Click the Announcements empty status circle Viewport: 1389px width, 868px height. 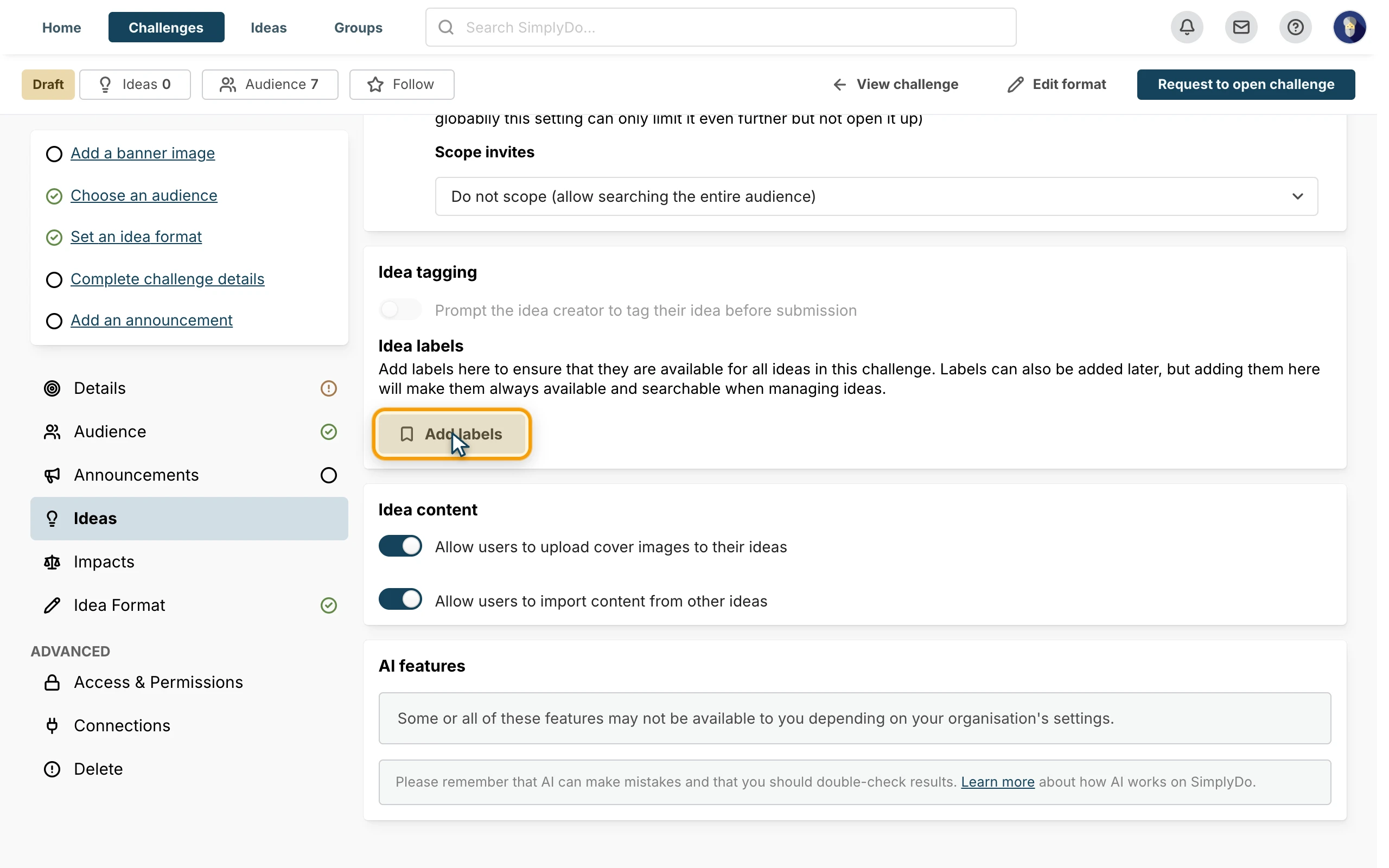328,475
